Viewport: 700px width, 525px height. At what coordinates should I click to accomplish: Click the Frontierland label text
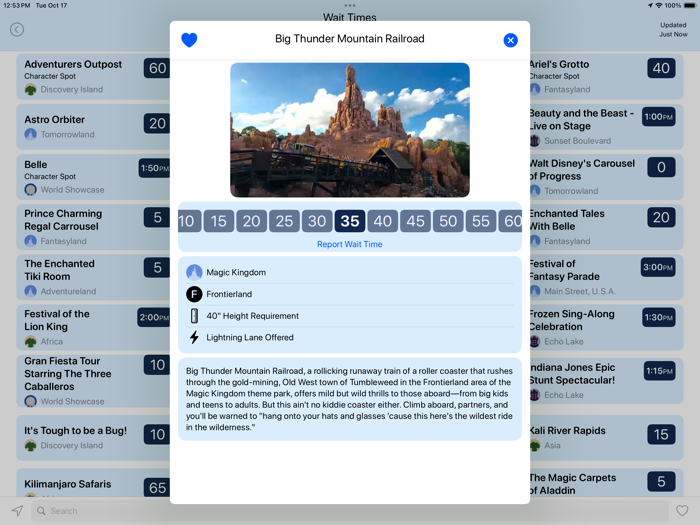point(229,294)
